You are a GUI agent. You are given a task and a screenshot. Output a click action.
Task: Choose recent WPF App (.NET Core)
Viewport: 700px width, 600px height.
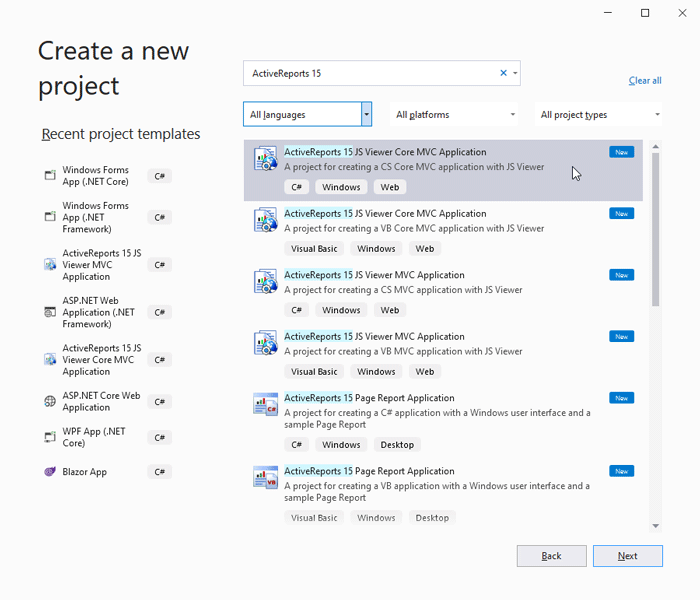(108, 437)
